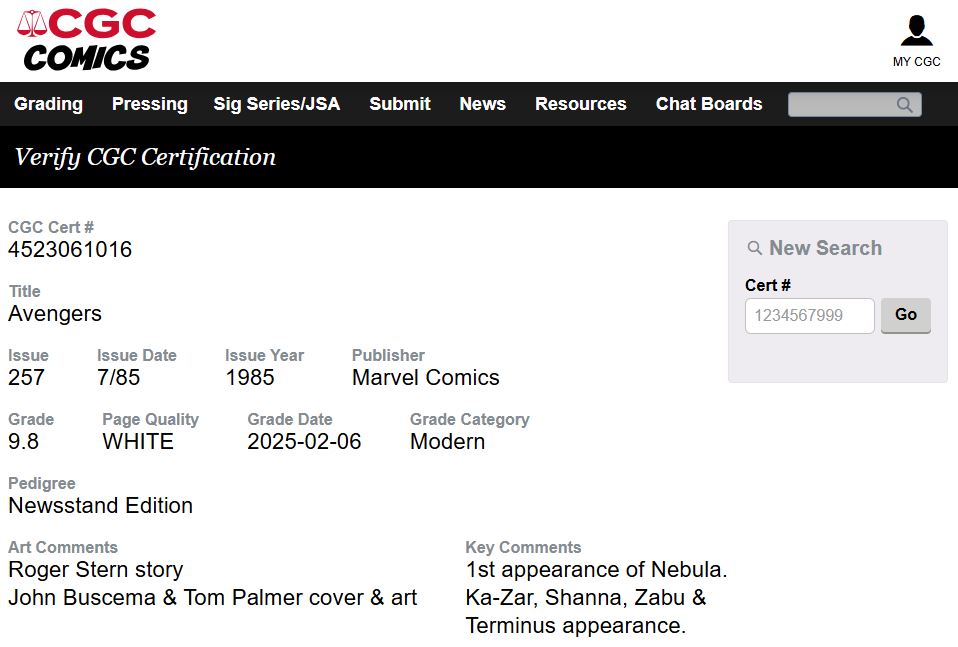Visit the Chat Boards

[708, 104]
